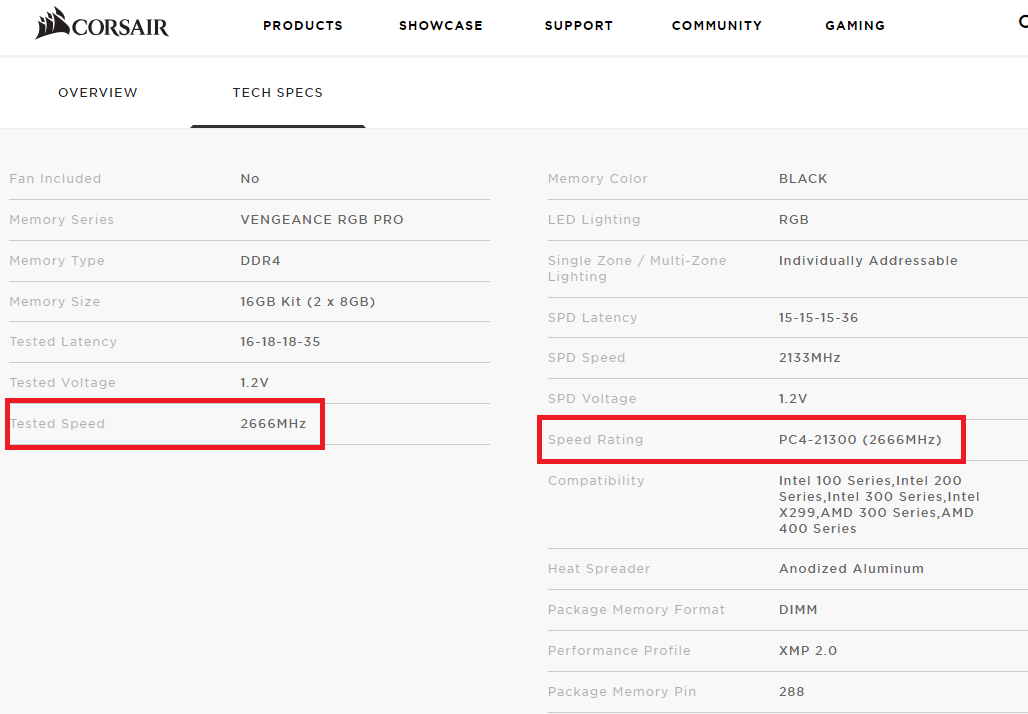Screen dimensions: 1028x714
Task: Select VENGEANCE RGB PRO value
Action: coord(322,220)
